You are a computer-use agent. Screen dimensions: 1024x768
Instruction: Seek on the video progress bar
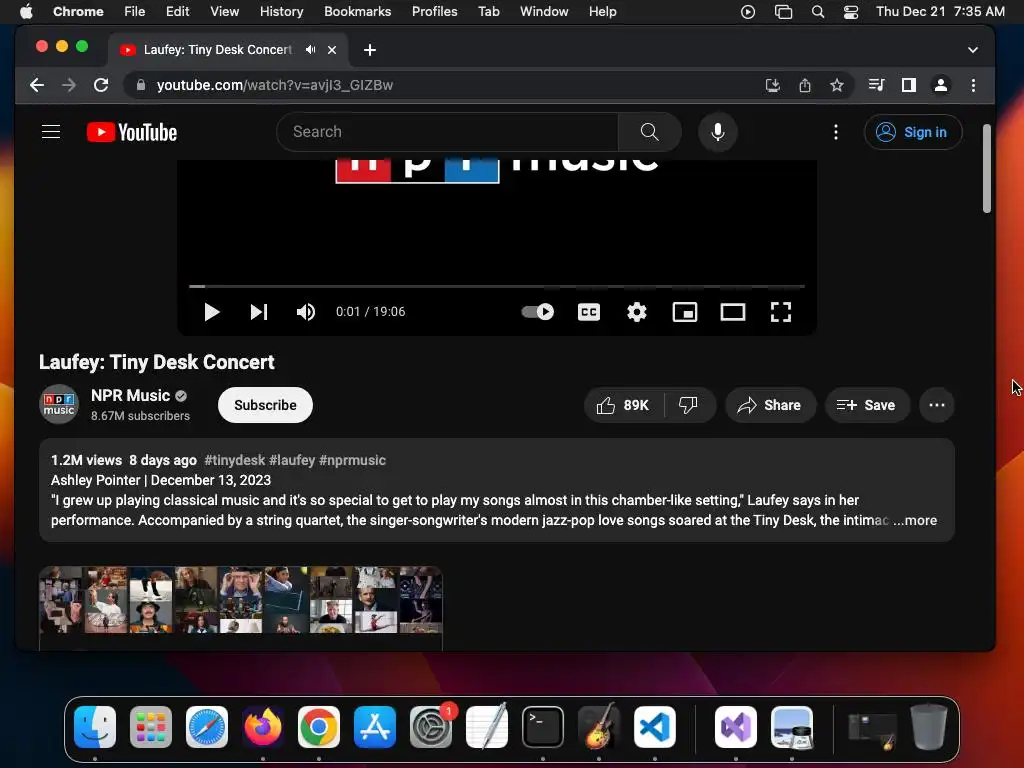(496, 286)
